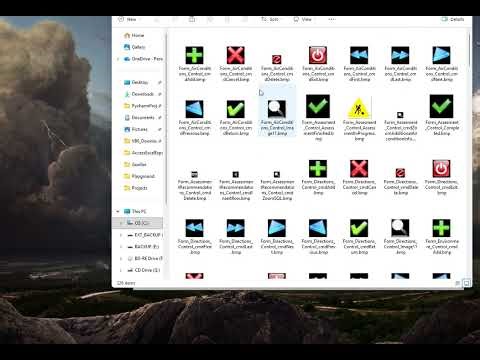Screen dimensions: 480x360
Task: Expand the OS (C:) drive node
Action: click(x=121, y=223)
